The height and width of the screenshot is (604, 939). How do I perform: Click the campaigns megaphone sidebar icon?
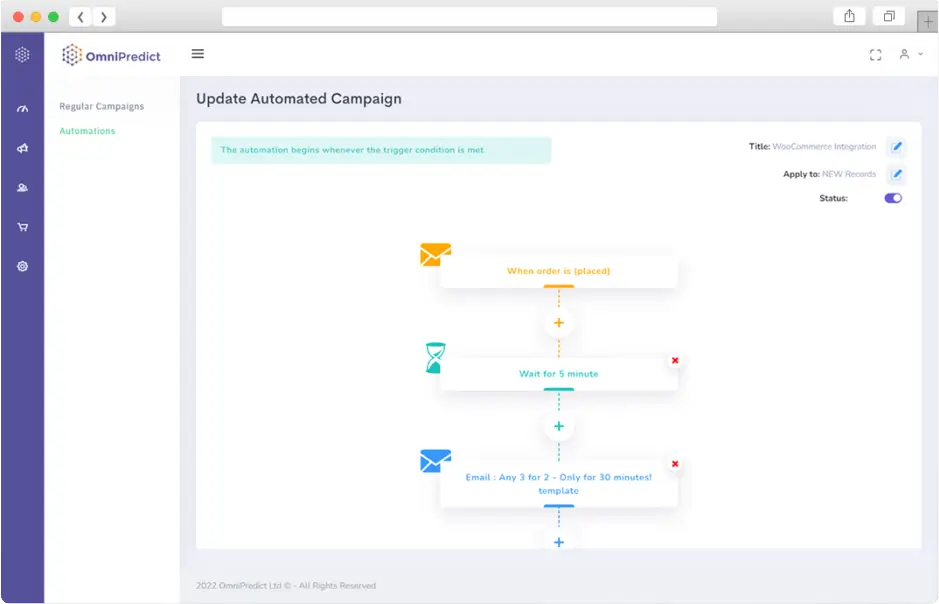click(x=22, y=149)
